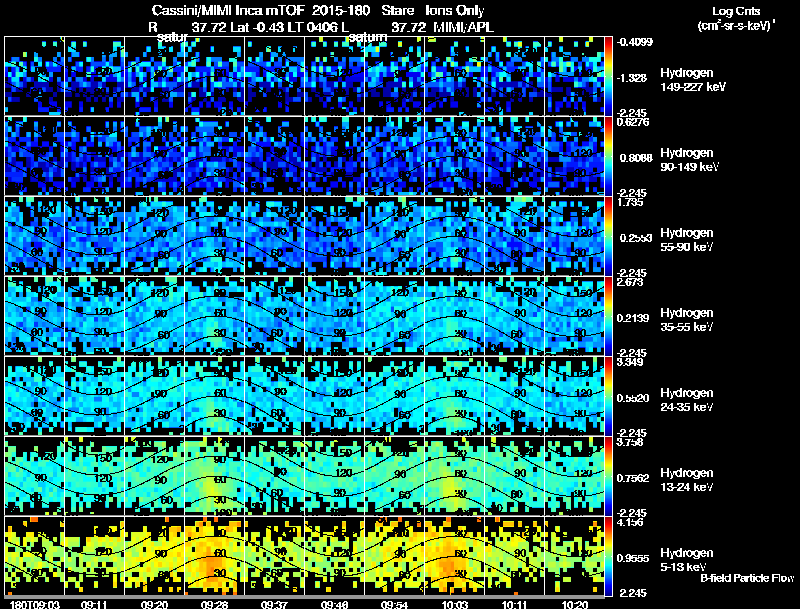This screenshot has width=800, height=609.
Task: Click the 'Log Cnts' colorbar title
Action: click(x=736, y=11)
